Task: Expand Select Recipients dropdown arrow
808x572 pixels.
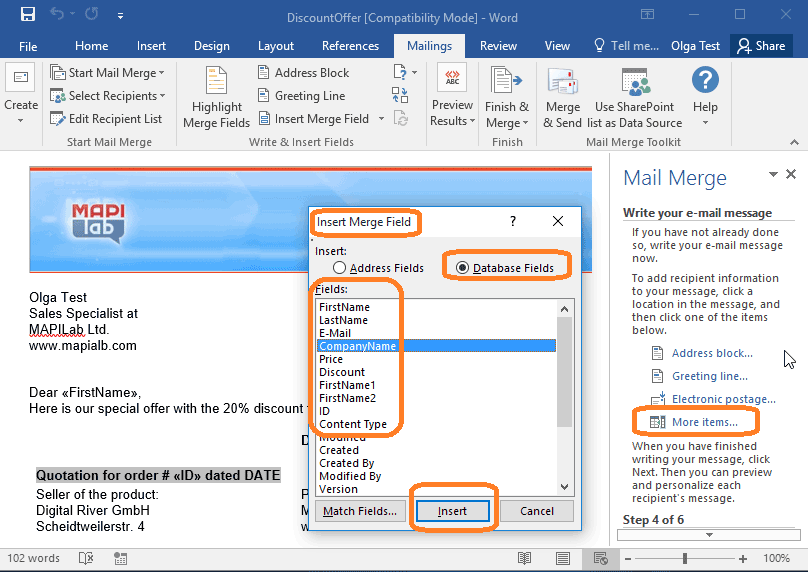Action: point(162,96)
